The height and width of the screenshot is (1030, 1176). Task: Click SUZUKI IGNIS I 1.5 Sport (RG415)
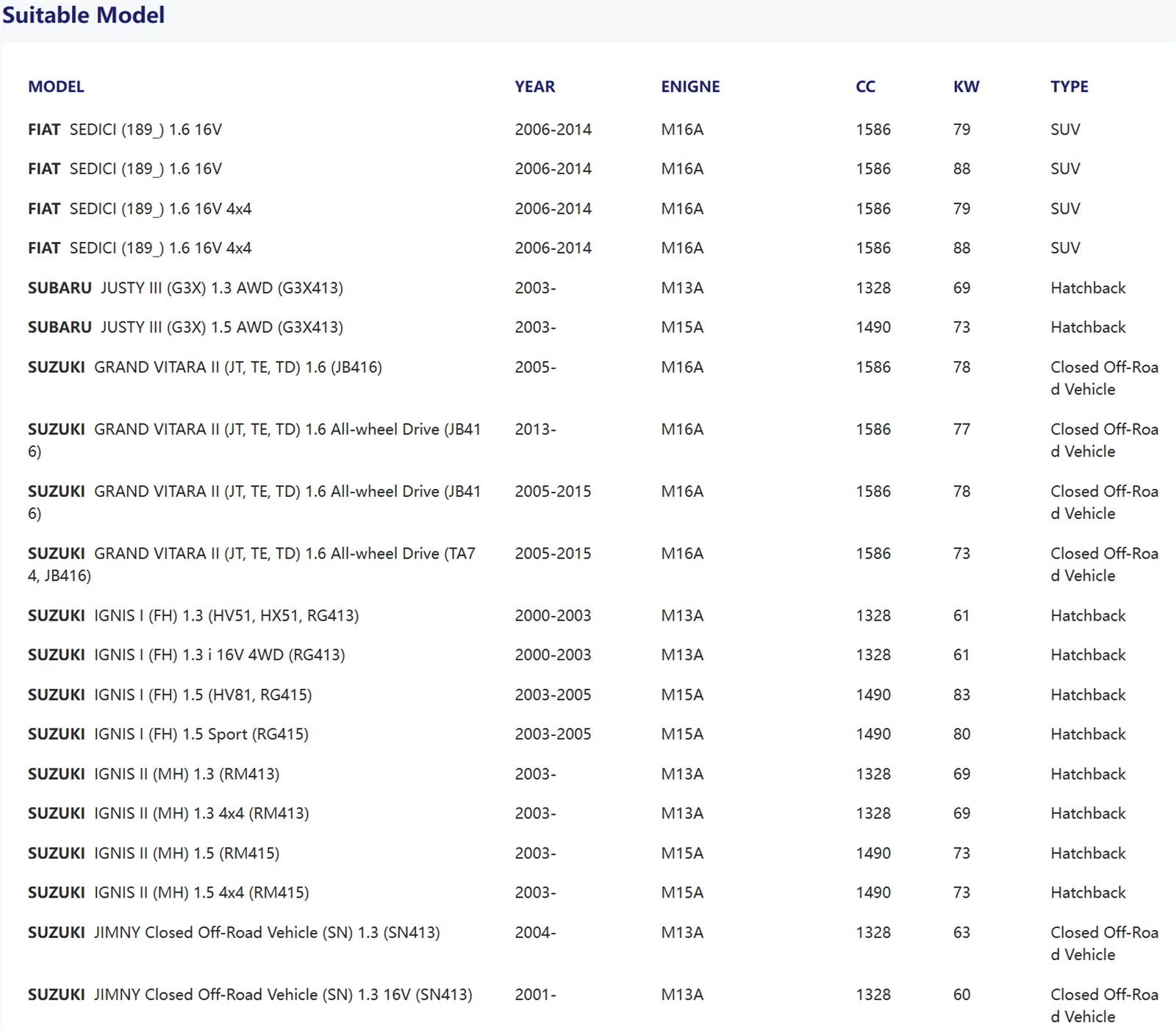[x=168, y=734]
